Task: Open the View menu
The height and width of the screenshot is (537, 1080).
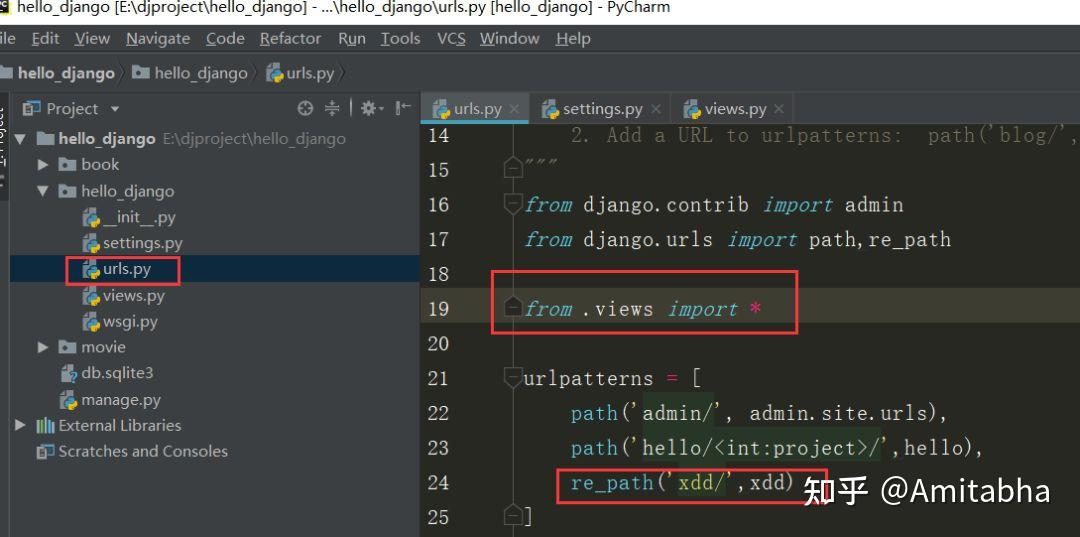Action: coord(92,39)
